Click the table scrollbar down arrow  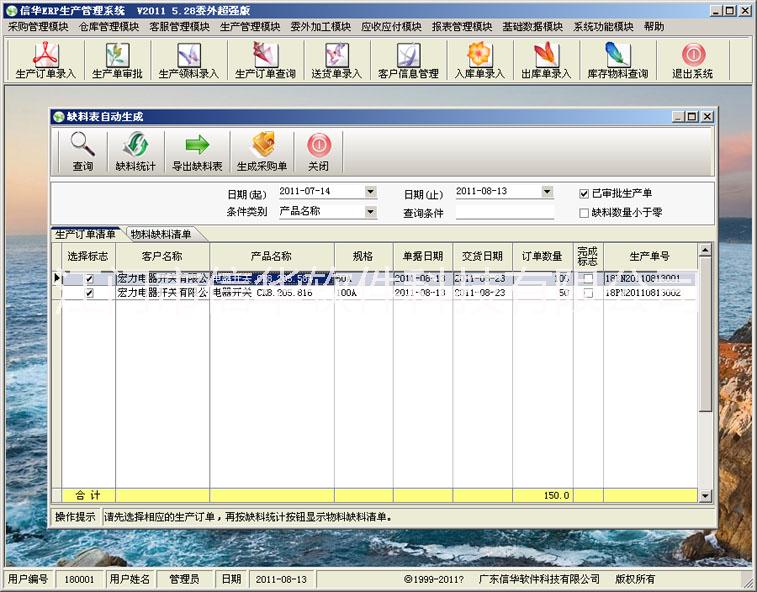[705, 495]
